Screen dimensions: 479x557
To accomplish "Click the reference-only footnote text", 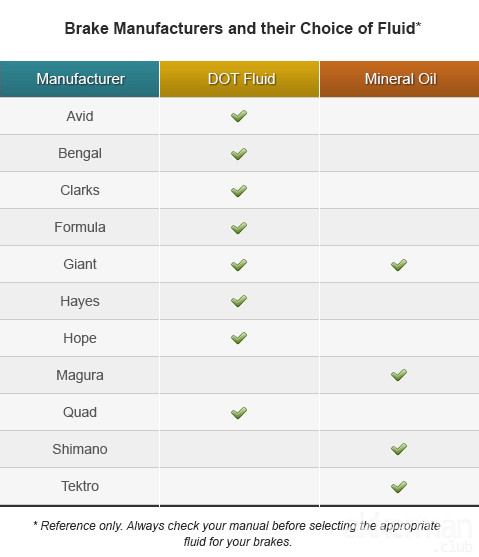I will tap(237, 534).
